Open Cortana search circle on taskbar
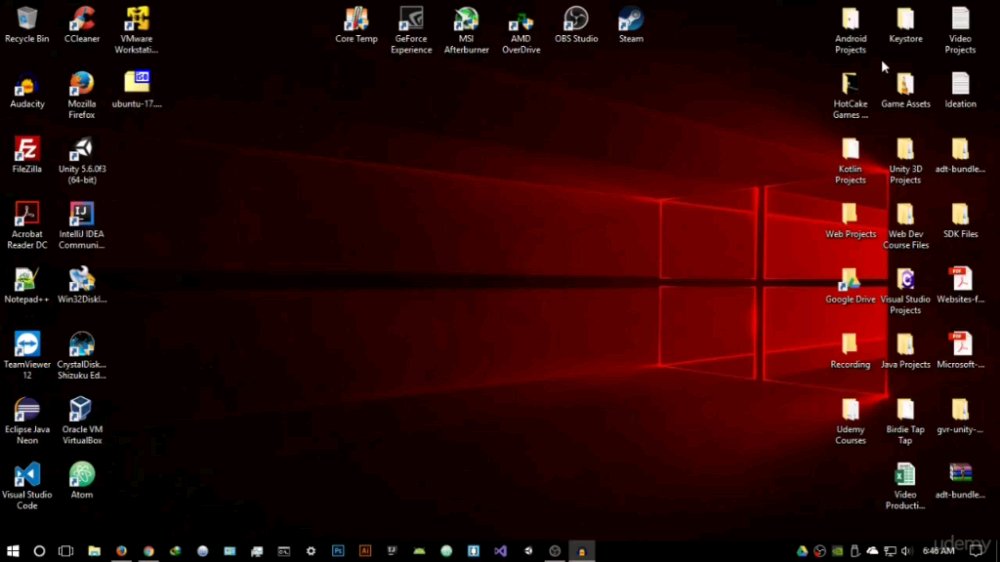This screenshot has width=1000, height=562. tap(39, 551)
